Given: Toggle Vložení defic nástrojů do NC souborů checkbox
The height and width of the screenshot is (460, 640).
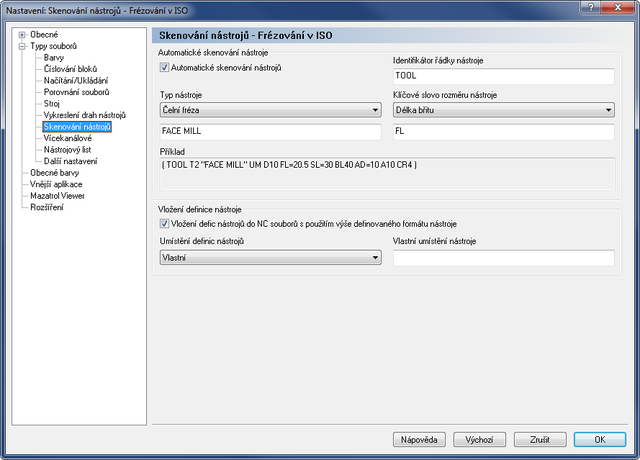Looking at the screenshot, I should [x=164, y=224].
